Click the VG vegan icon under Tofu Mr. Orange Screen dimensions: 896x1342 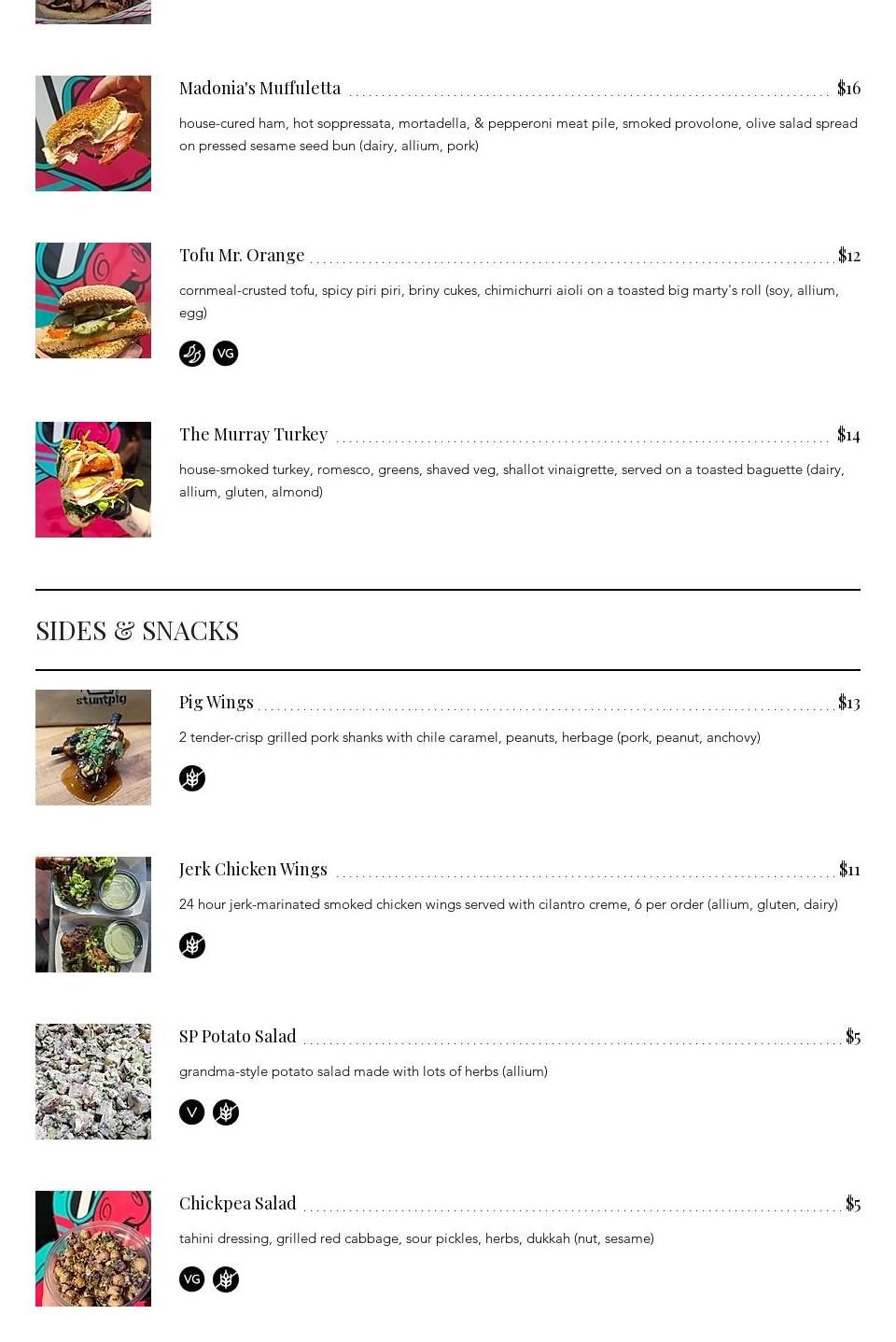coord(226,354)
